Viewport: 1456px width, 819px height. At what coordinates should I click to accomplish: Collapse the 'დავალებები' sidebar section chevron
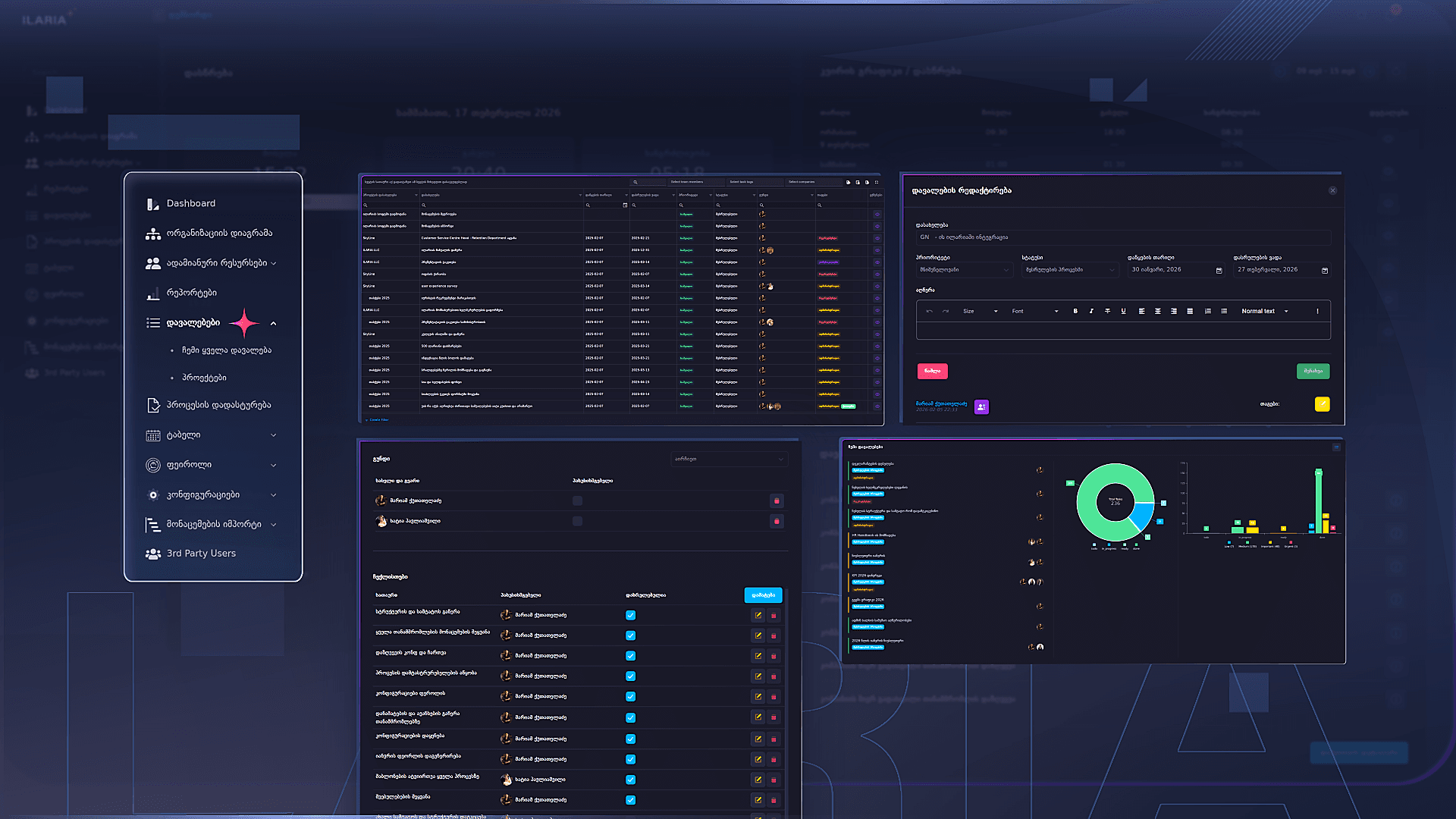click(273, 323)
